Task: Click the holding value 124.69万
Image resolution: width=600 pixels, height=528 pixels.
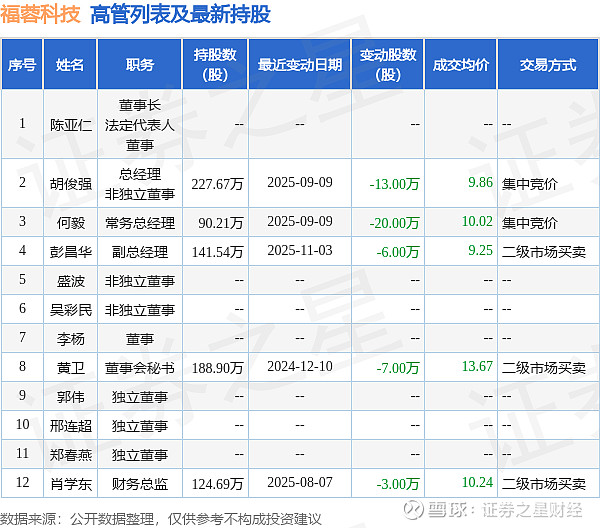Action: pos(217,484)
